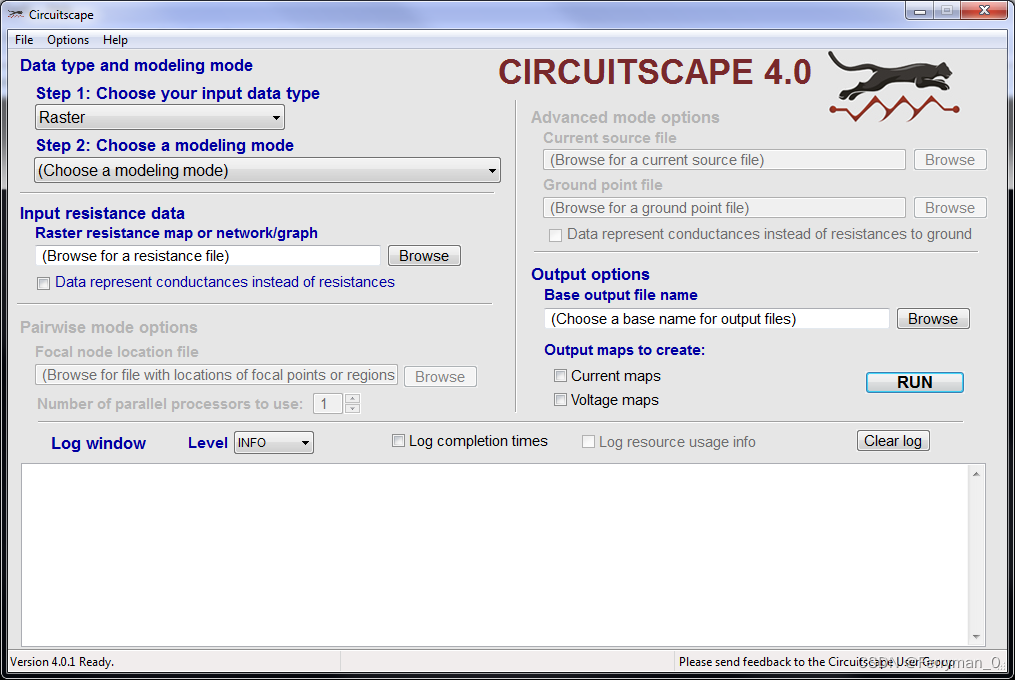This screenshot has width=1015, height=680.
Task: Click the 'Step 2: Choose a modeling mode' label
Action: click(x=165, y=145)
